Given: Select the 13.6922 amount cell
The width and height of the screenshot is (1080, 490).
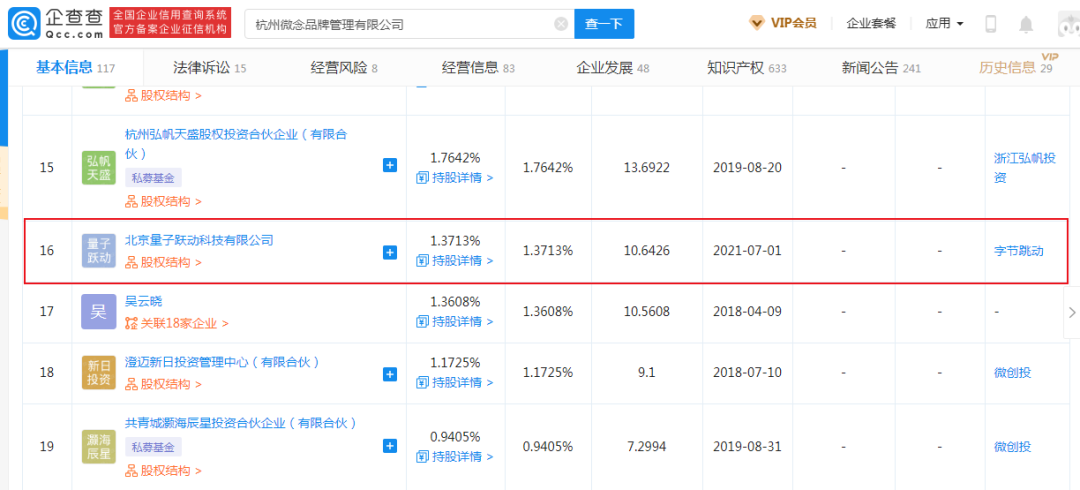Looking at the screenshot, I should tap(645, 167).
